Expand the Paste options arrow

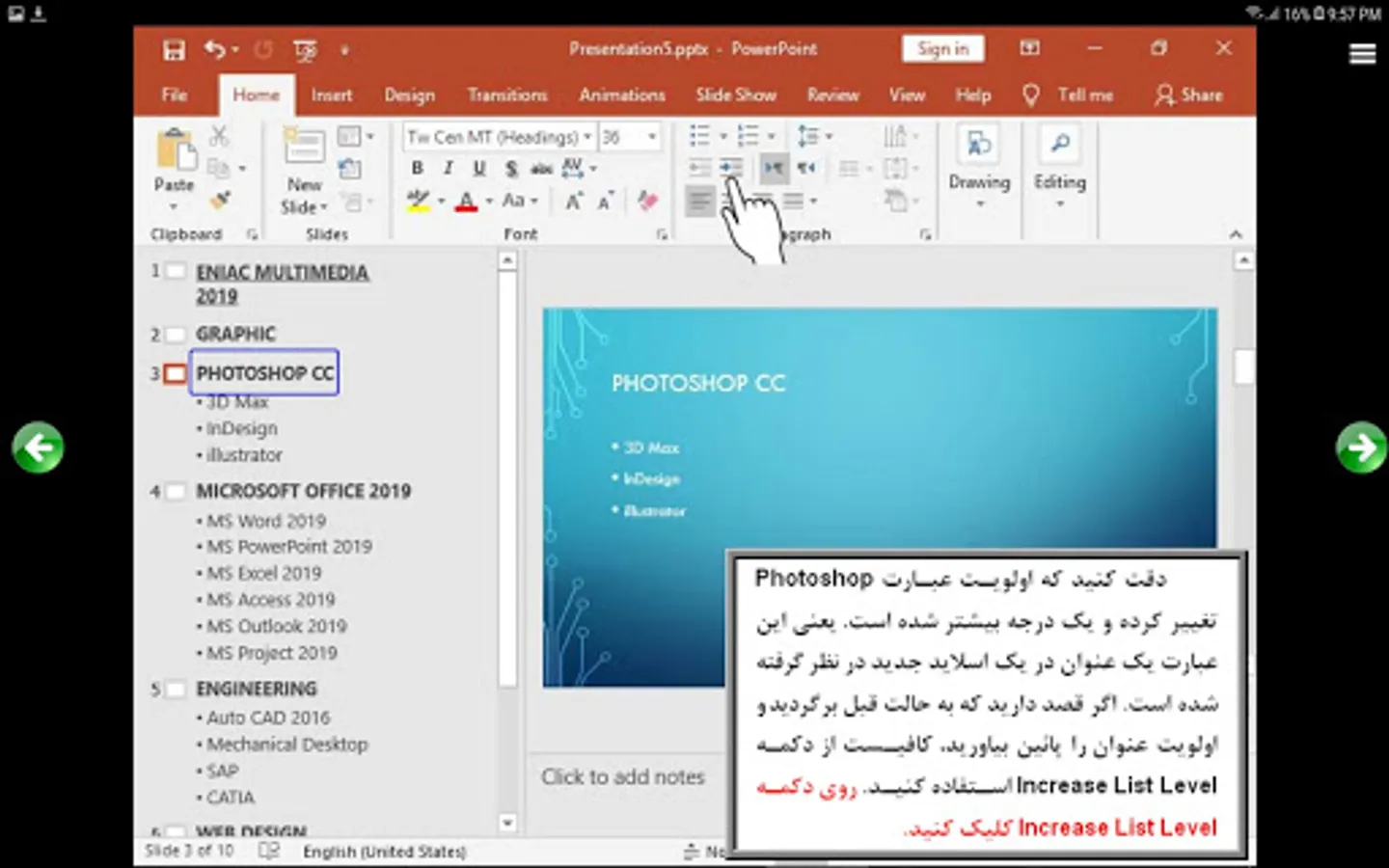click(x=175, y=206)
